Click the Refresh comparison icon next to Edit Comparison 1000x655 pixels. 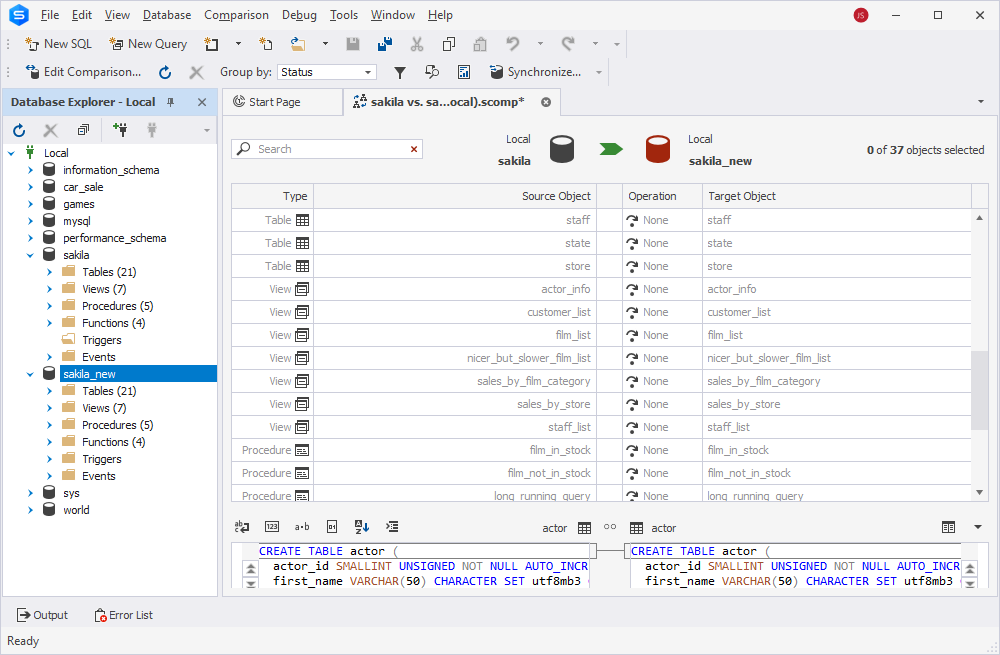165,72
